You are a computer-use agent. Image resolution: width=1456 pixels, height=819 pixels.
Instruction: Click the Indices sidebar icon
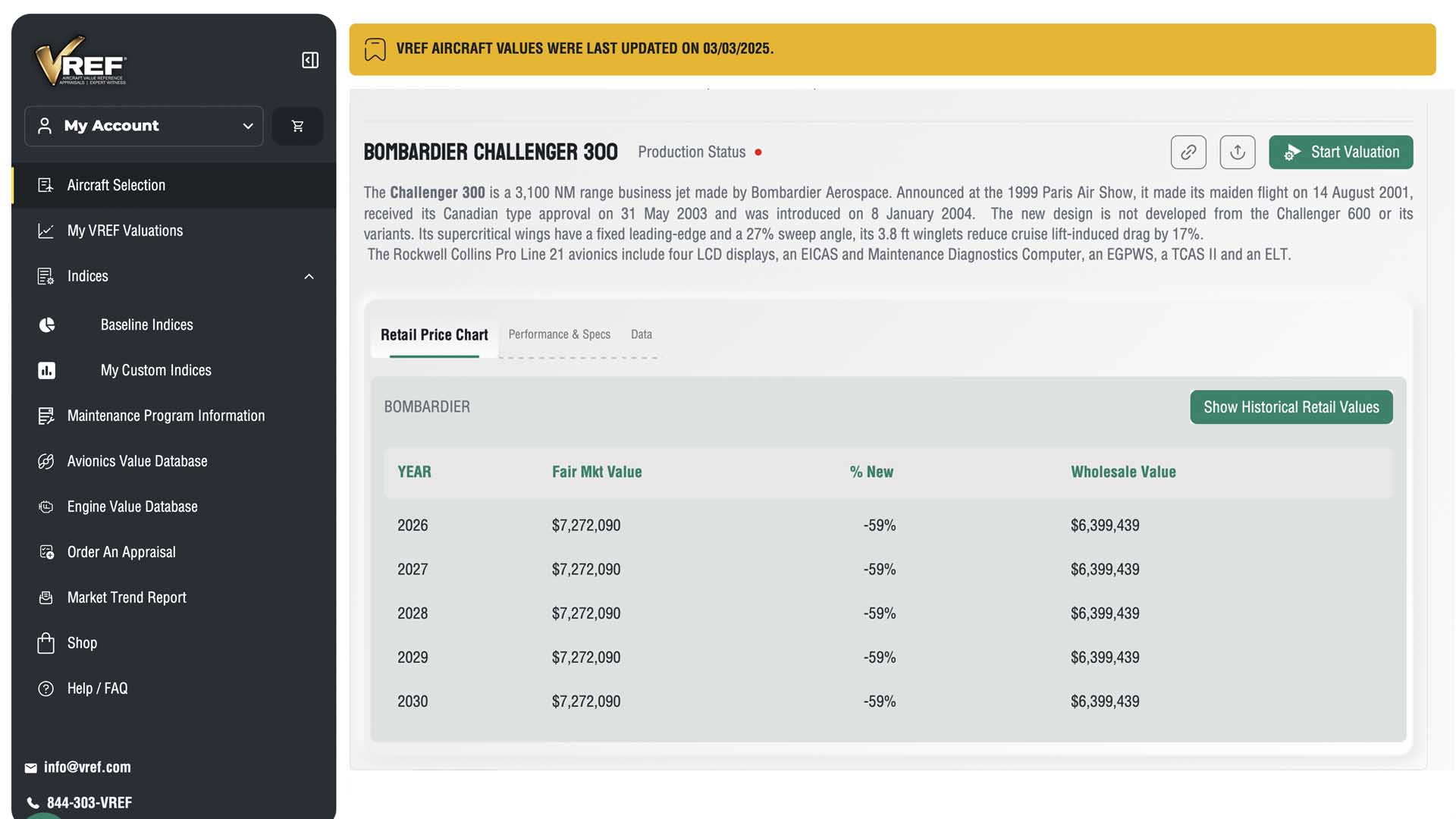(x=45, y=276)
